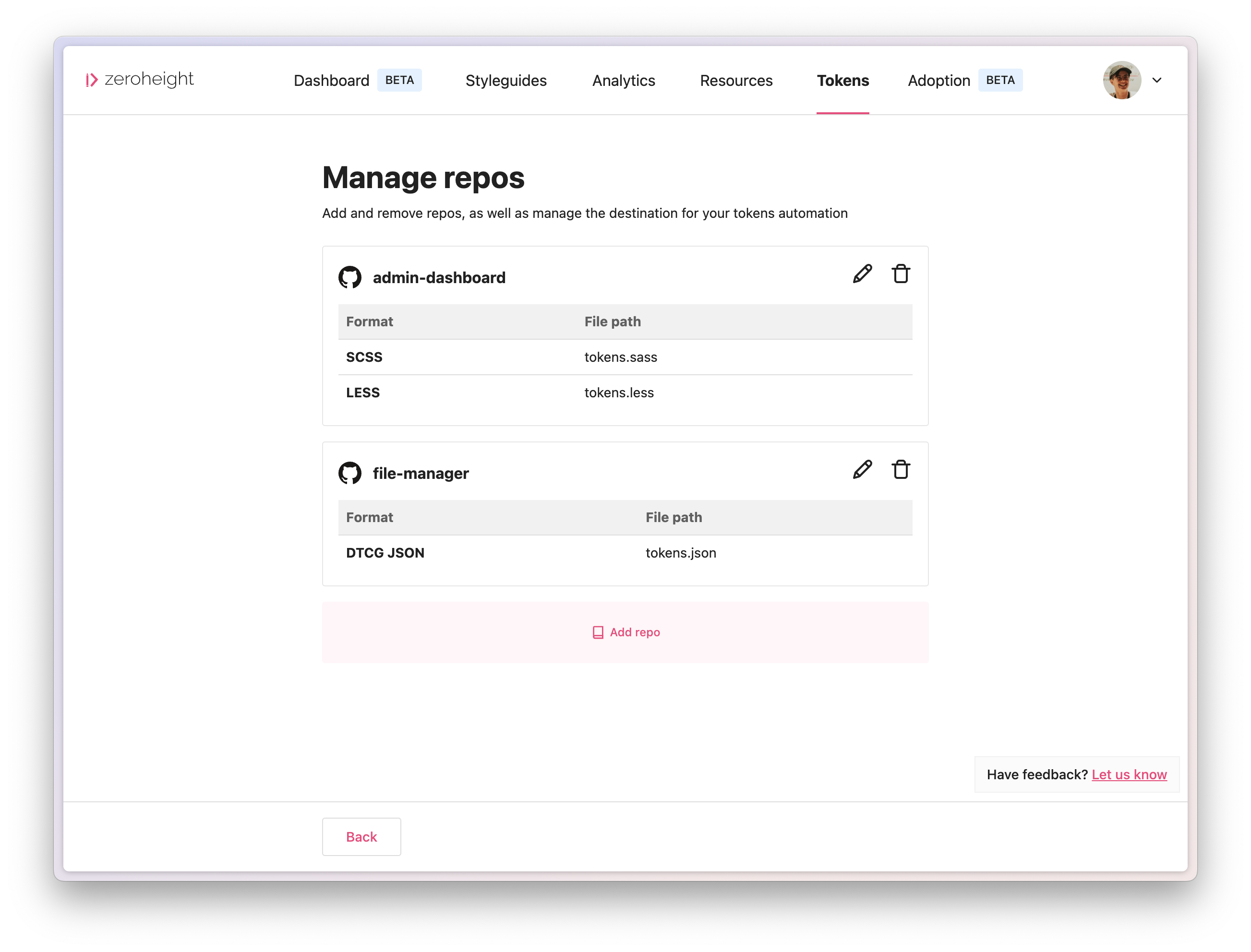The width and height of the screenshot is (1251, 952).
Task: Open the Resources tab
Action: (x=736, y=81)
